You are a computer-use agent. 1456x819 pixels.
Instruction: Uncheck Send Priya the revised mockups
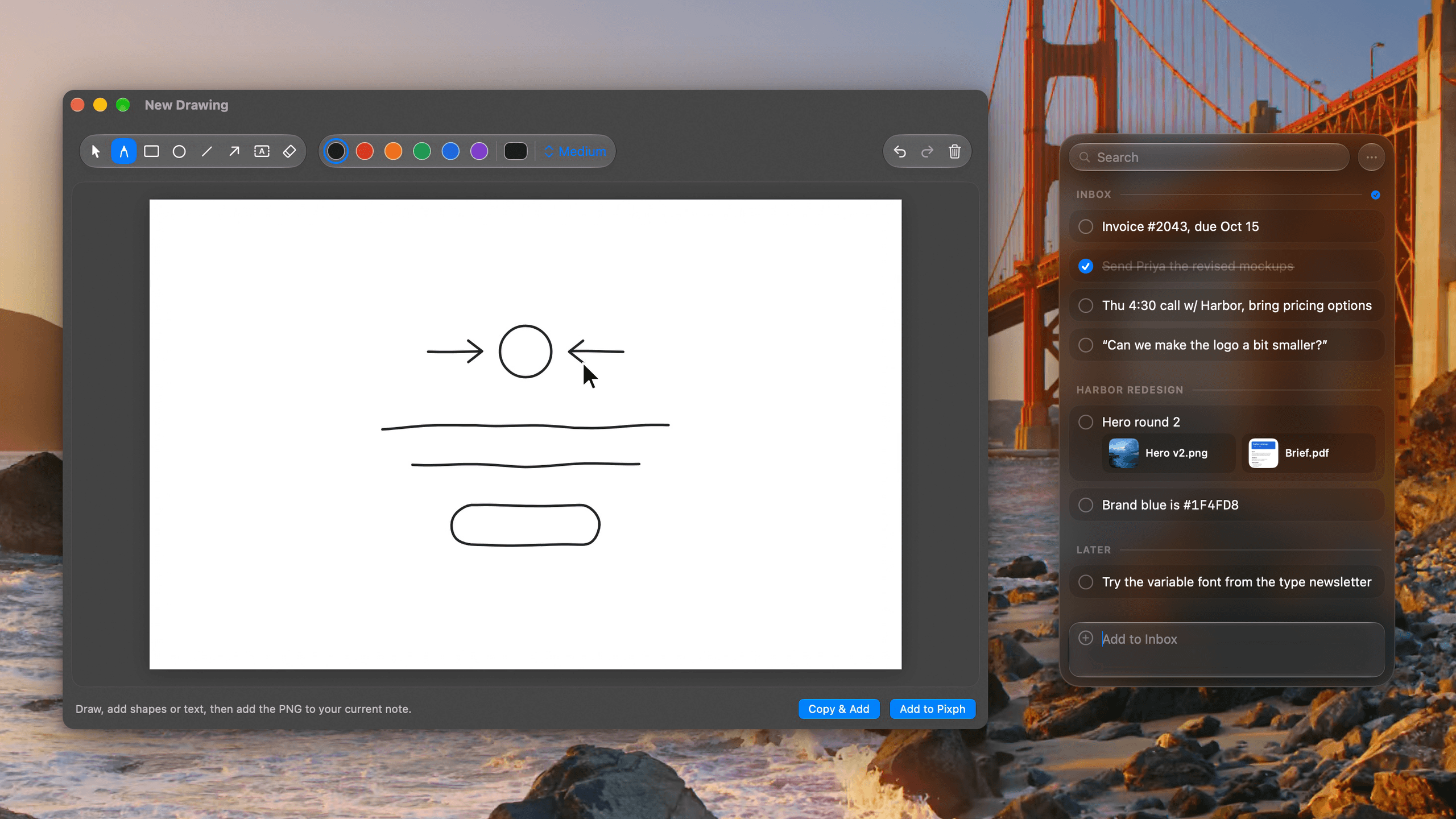click(x=1086, y=266)
